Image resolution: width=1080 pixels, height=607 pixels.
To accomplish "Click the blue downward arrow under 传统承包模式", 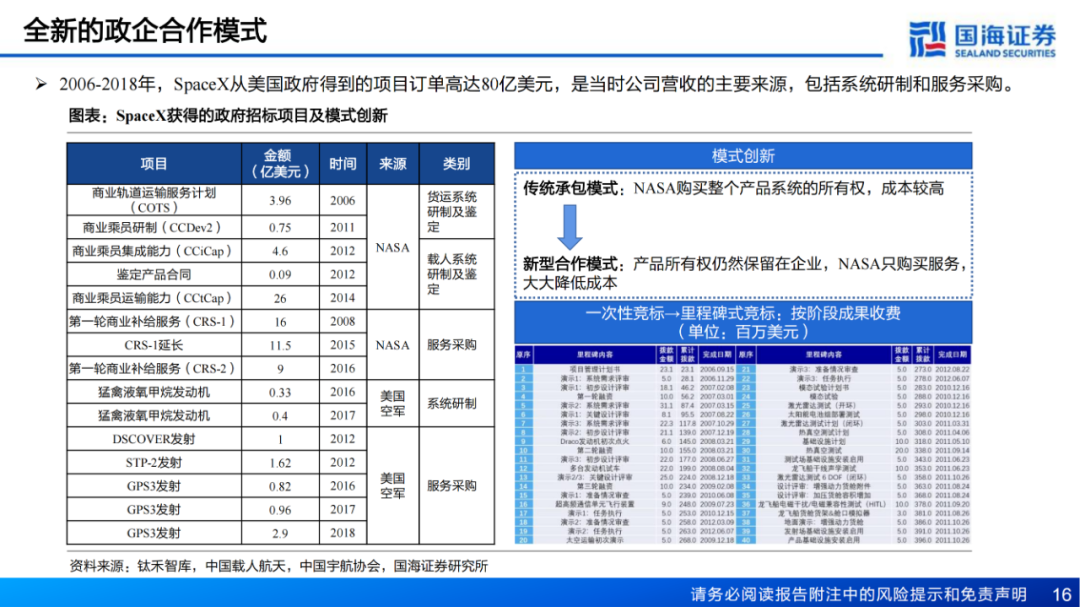I will click(570, 228).
